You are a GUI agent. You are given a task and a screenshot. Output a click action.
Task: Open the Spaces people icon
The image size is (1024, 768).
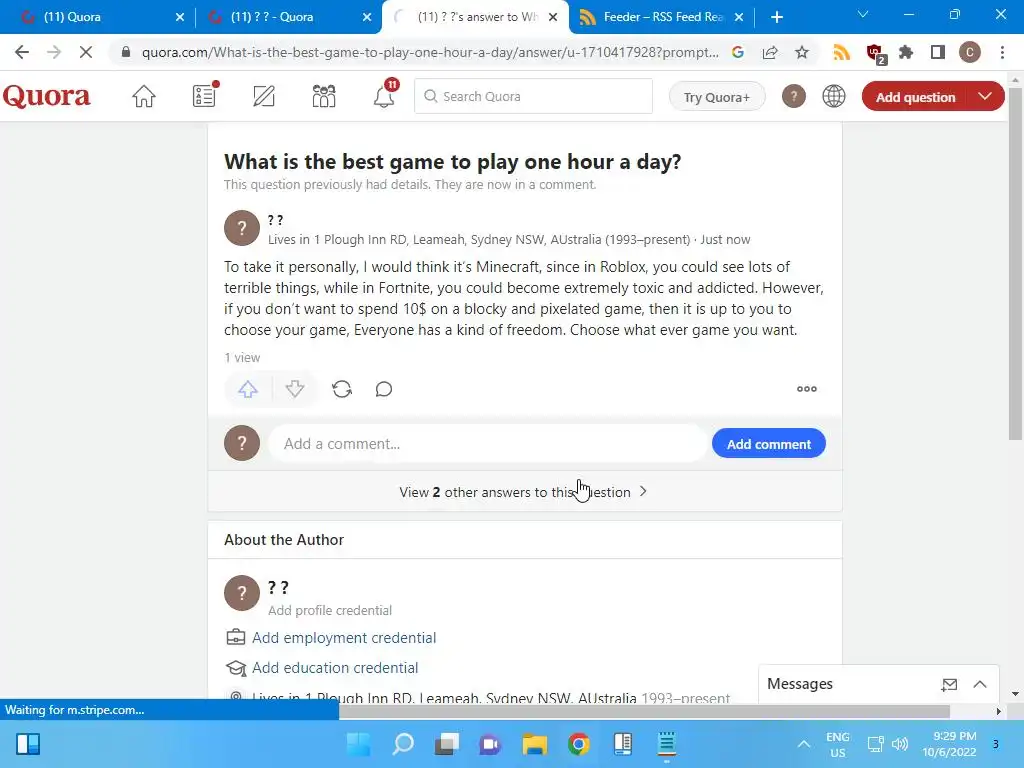324,97
